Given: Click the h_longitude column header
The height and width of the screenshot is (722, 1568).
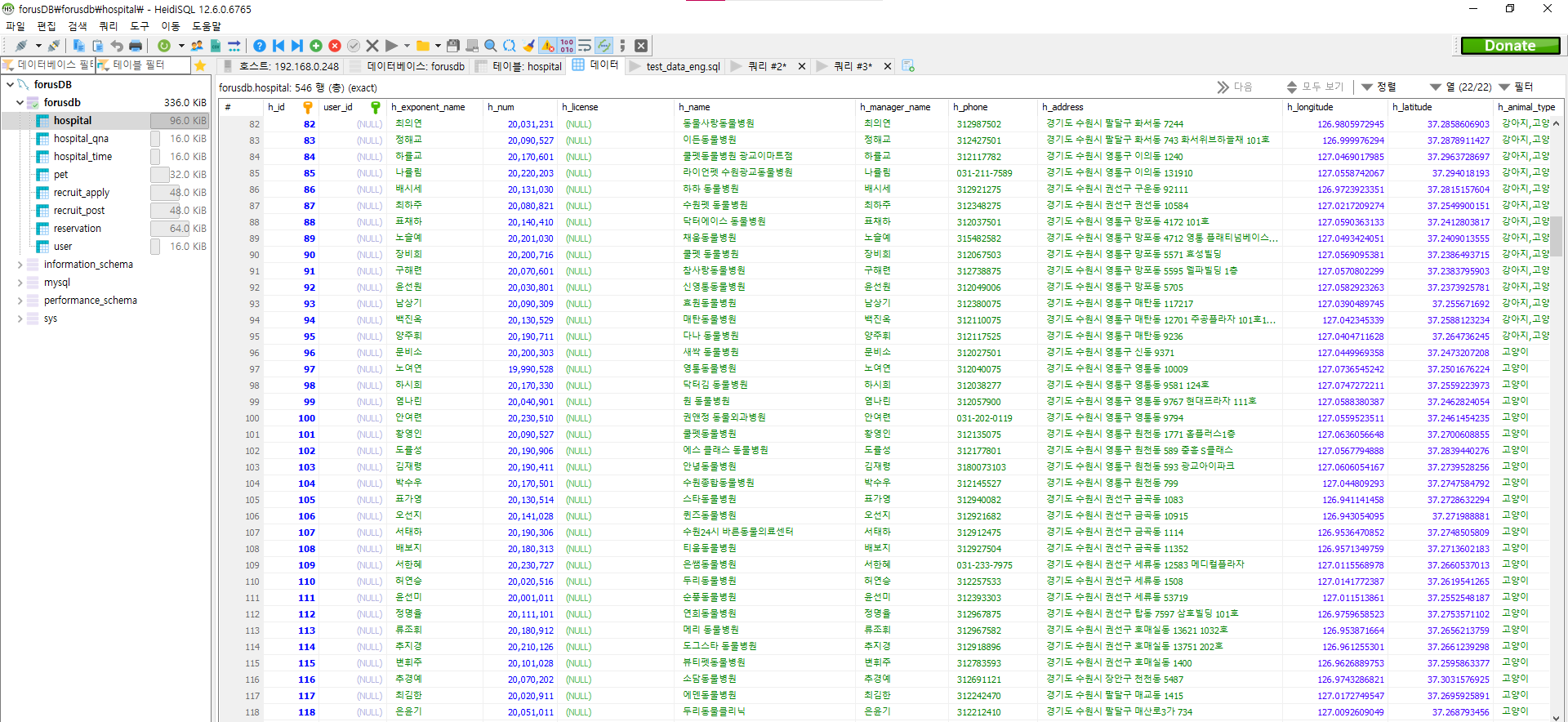Looking at the screenshot, I should coord(1335,107).
